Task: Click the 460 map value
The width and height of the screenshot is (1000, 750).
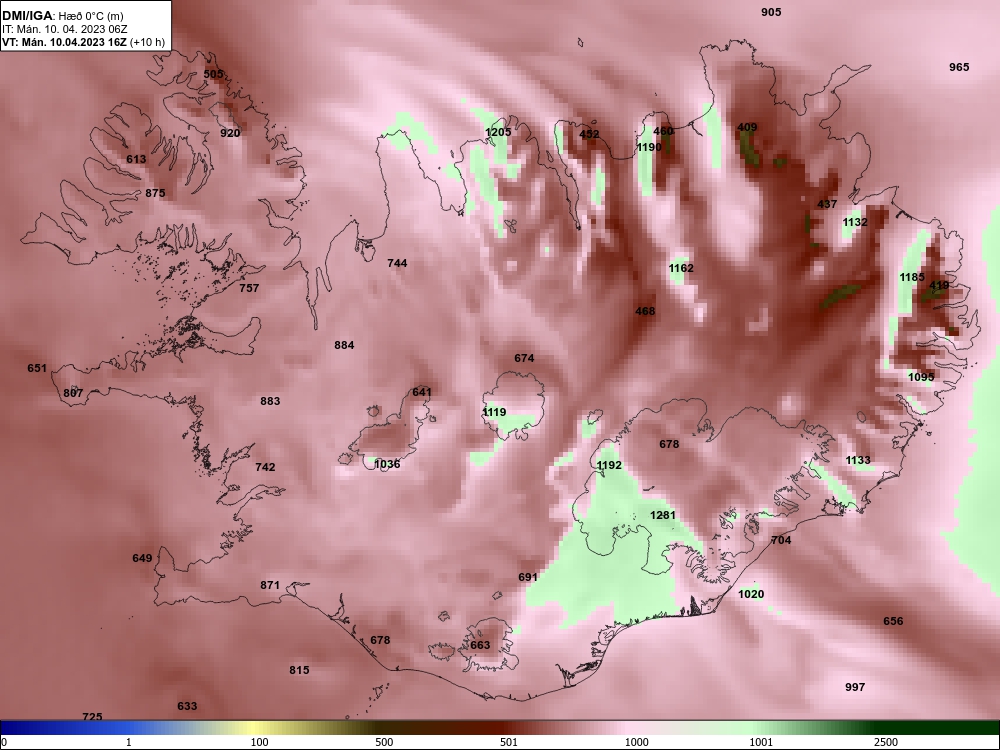Action: tap(663, 131)
